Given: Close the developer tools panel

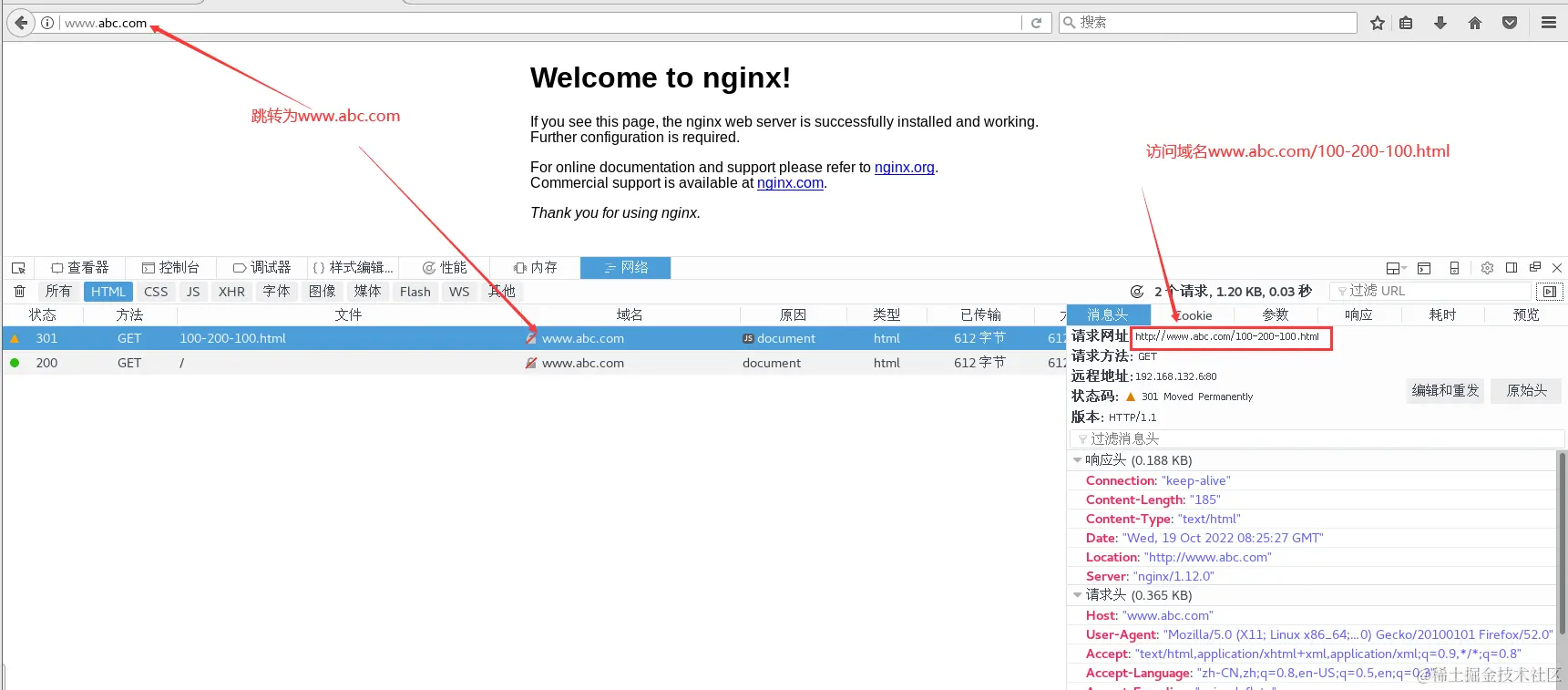Looking at the screenshot, I should tap(1557, 268).
